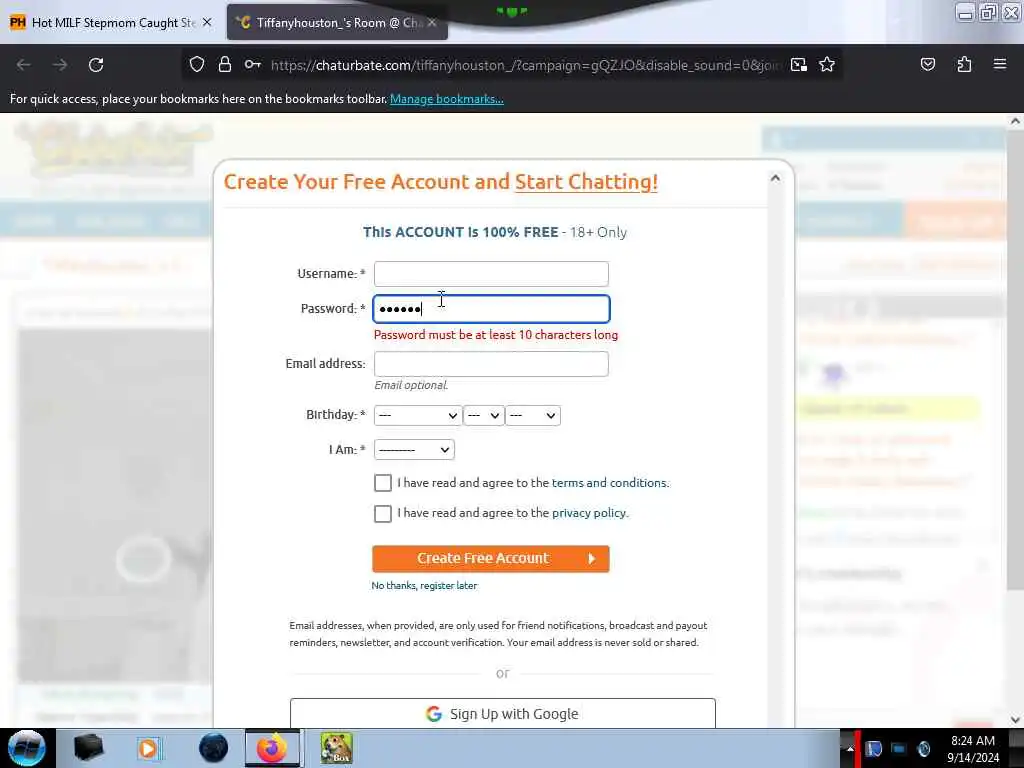Viewport: 1024px width, 768px height.
Task: Open the Windows Start menu
Action: pos(26,748)
